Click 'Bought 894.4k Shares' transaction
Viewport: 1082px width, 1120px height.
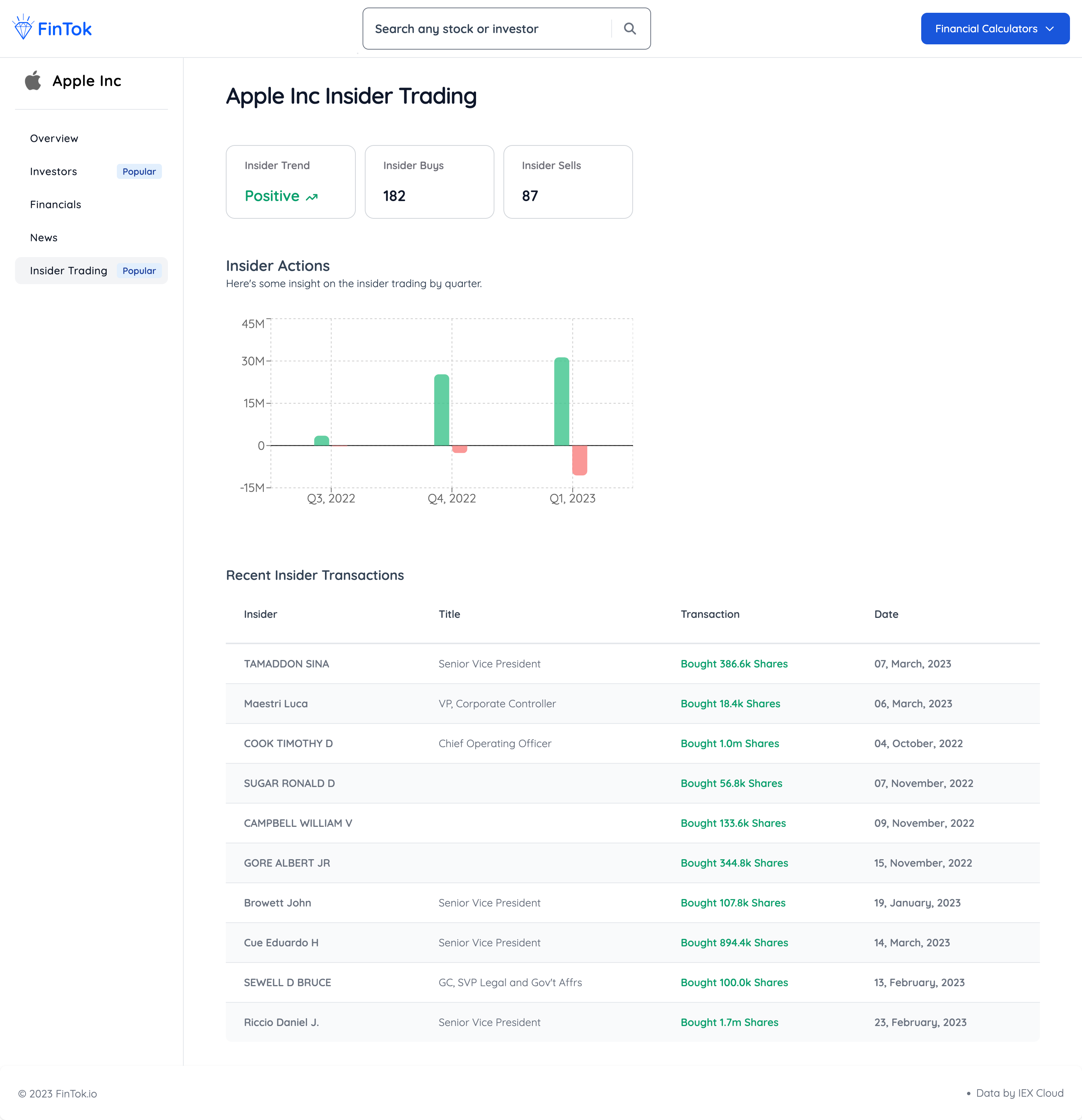tap(734, 943)
